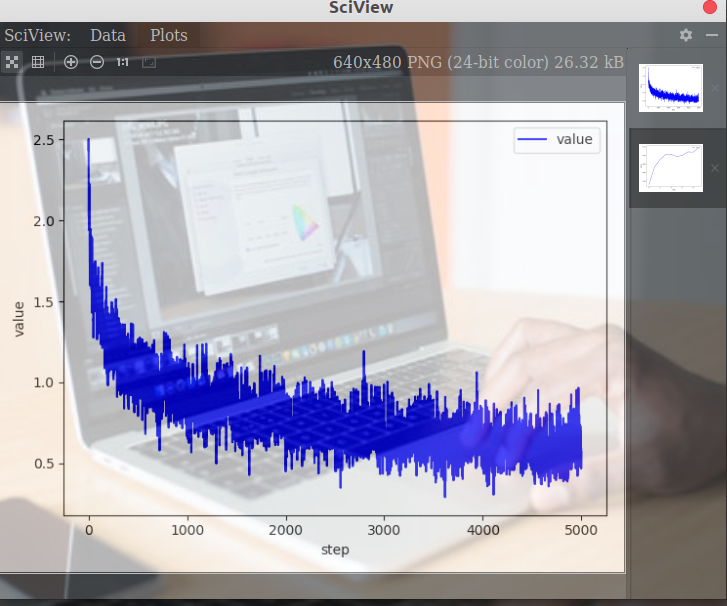This screenshot has height=606, width=727.
Task: Click the 3000 x-axis tick label
Action: [x=384, y=530]
